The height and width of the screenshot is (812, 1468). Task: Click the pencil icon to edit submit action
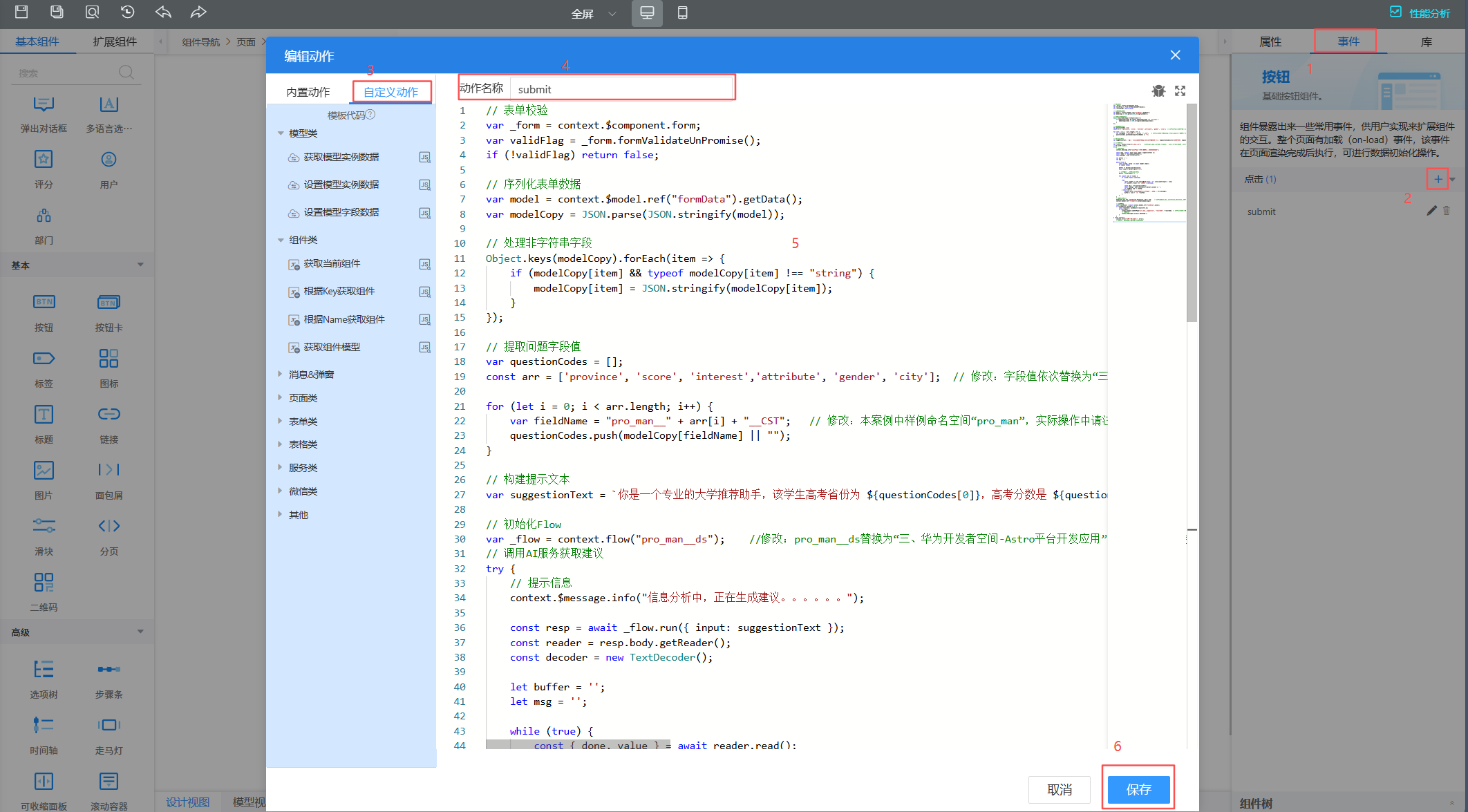click(1431, 211)
